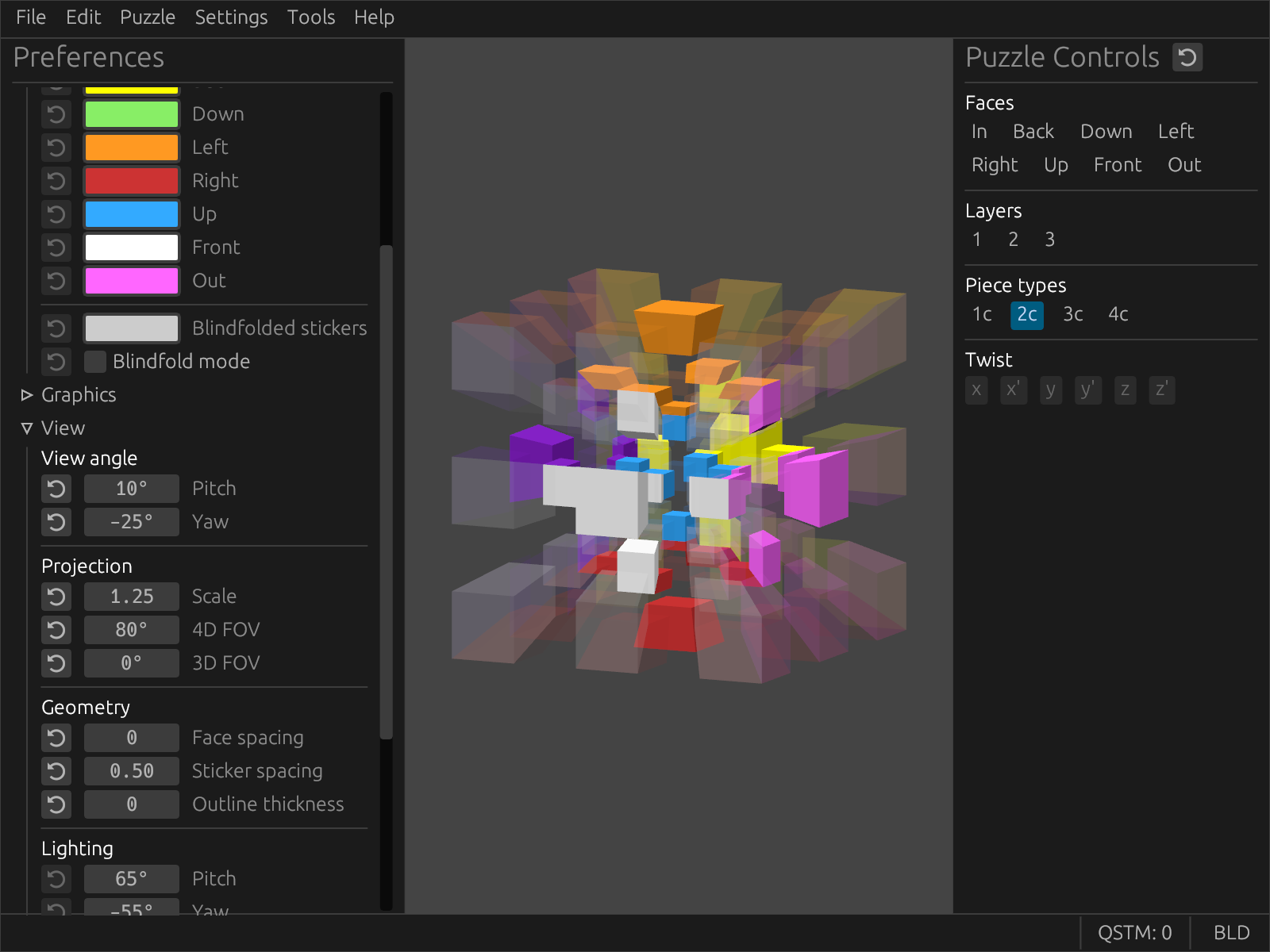Open the Right face red color swatch
Screen dimensions: 1270x952
coord(132,181)
